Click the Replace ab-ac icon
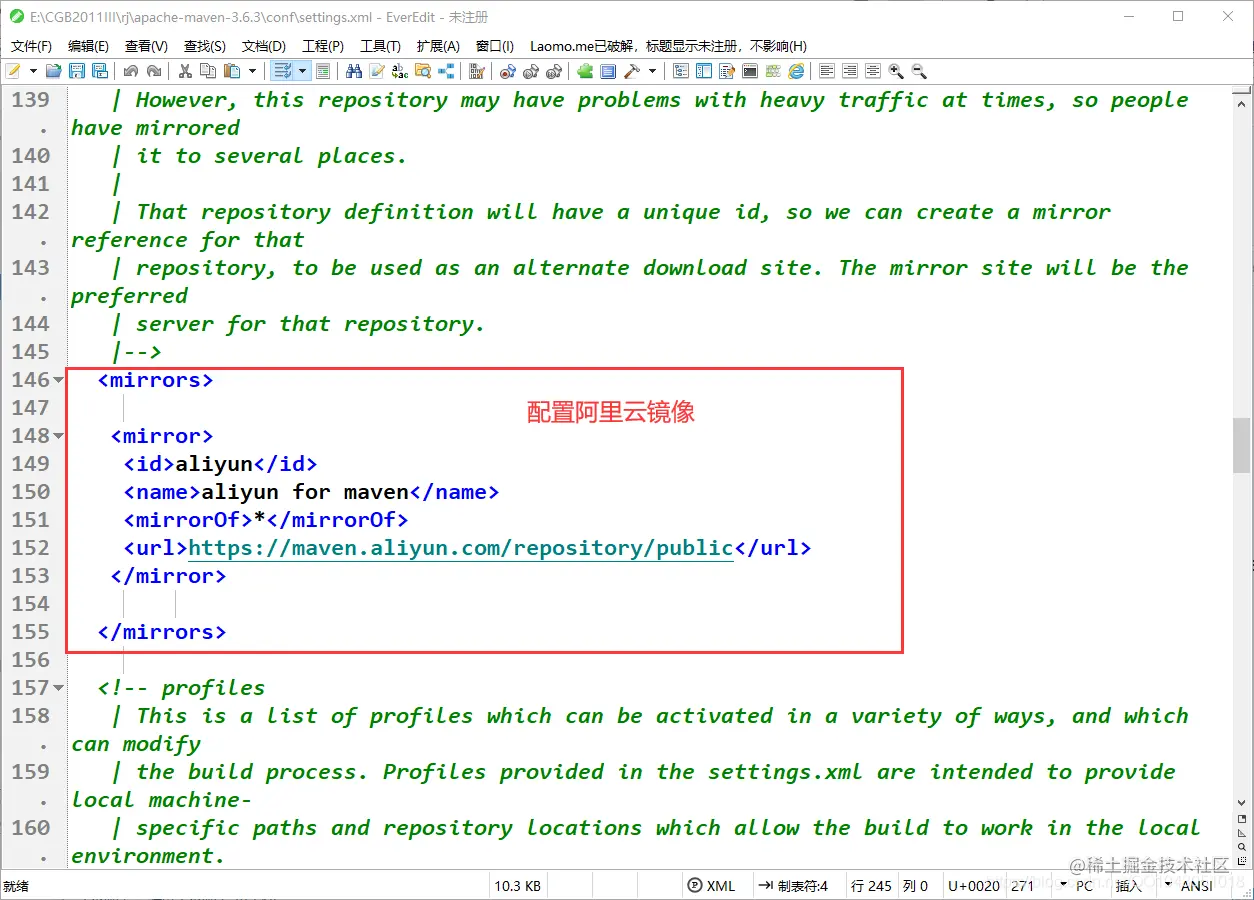This screenshot has width=1254, height=900. [x=401, y=71]
